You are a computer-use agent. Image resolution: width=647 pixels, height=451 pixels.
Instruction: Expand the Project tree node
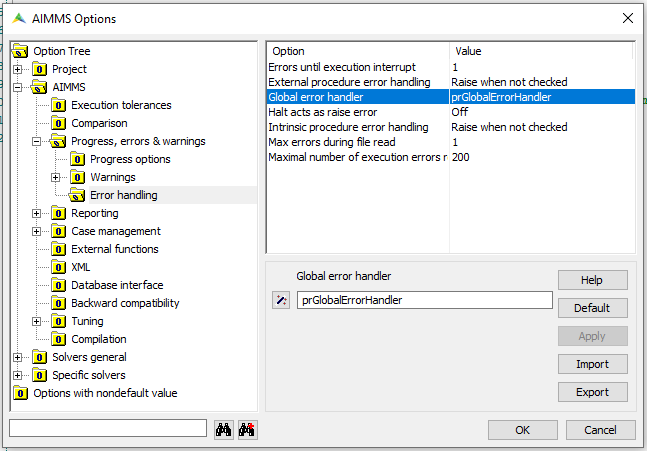click(17, 69)
